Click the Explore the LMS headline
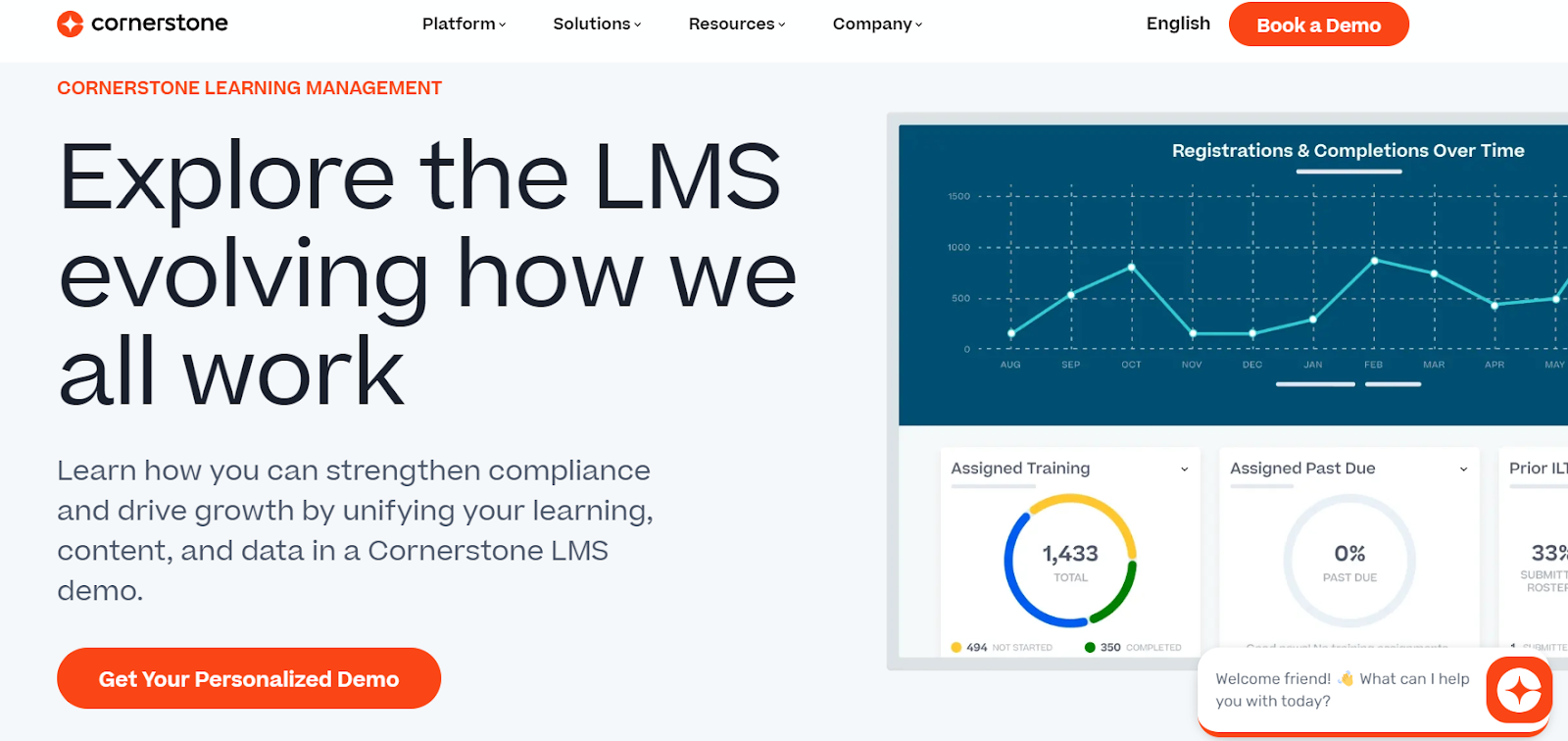The image size is (1568, 741). tap(427, 273)
